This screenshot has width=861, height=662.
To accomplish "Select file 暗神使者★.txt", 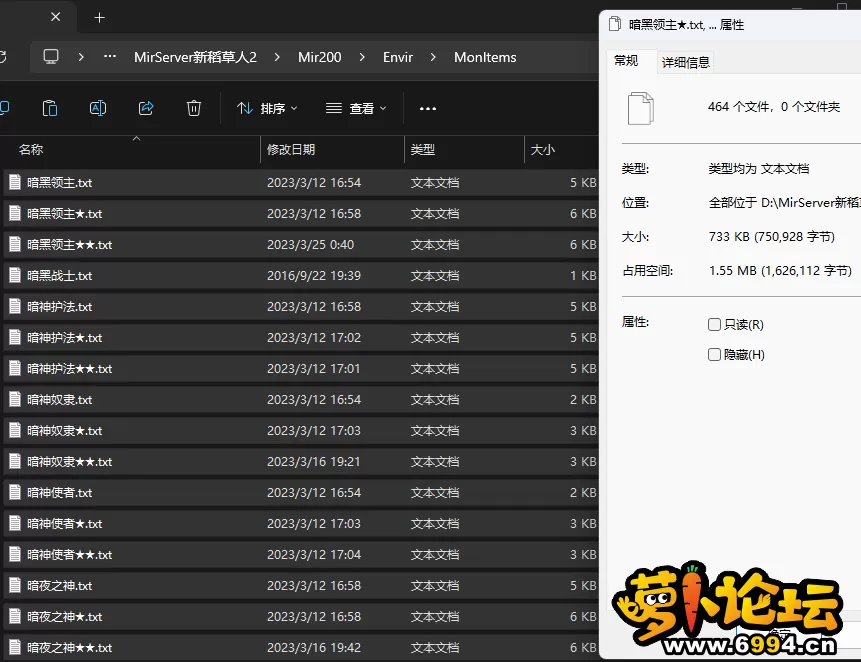I will (64, 524).
